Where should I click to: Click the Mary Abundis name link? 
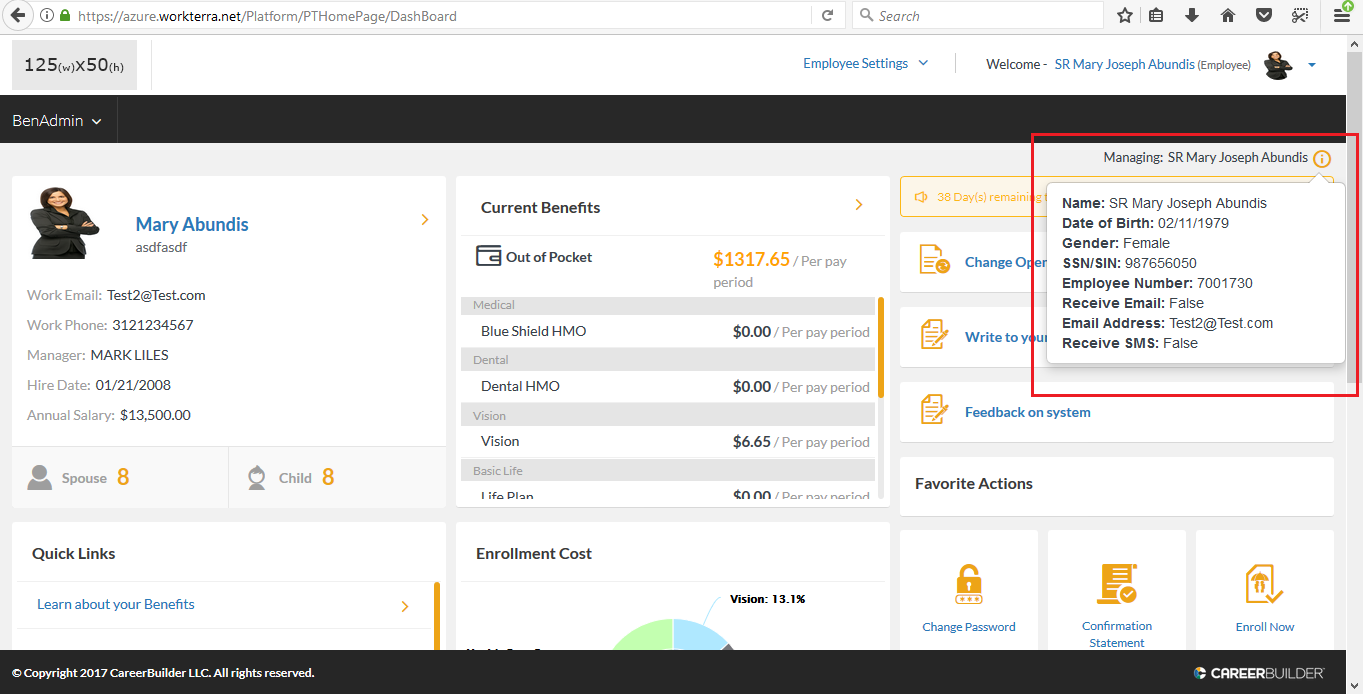pos(192,224)
